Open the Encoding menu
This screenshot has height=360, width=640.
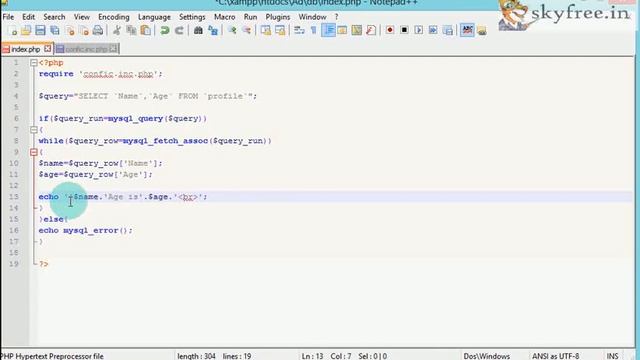114,17
